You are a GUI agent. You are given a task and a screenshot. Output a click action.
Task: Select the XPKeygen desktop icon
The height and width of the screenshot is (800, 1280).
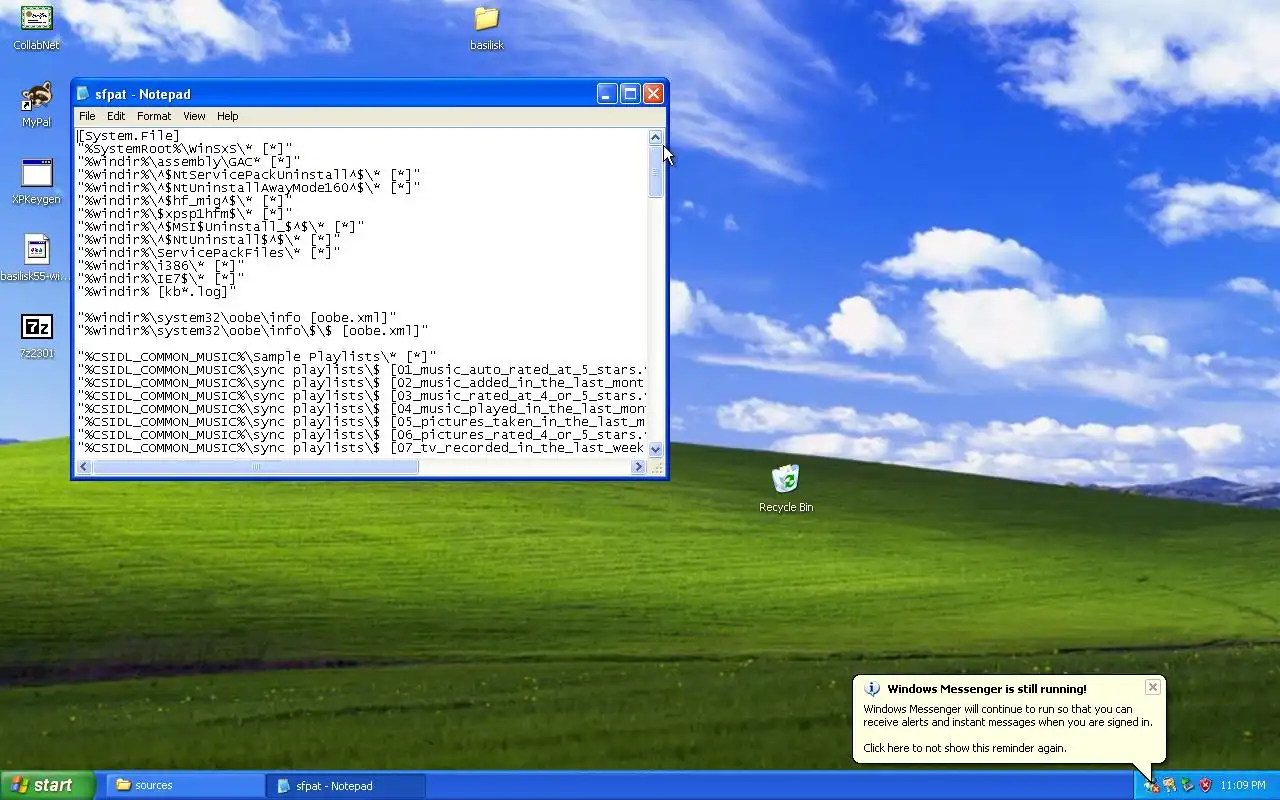pos(36,181)
